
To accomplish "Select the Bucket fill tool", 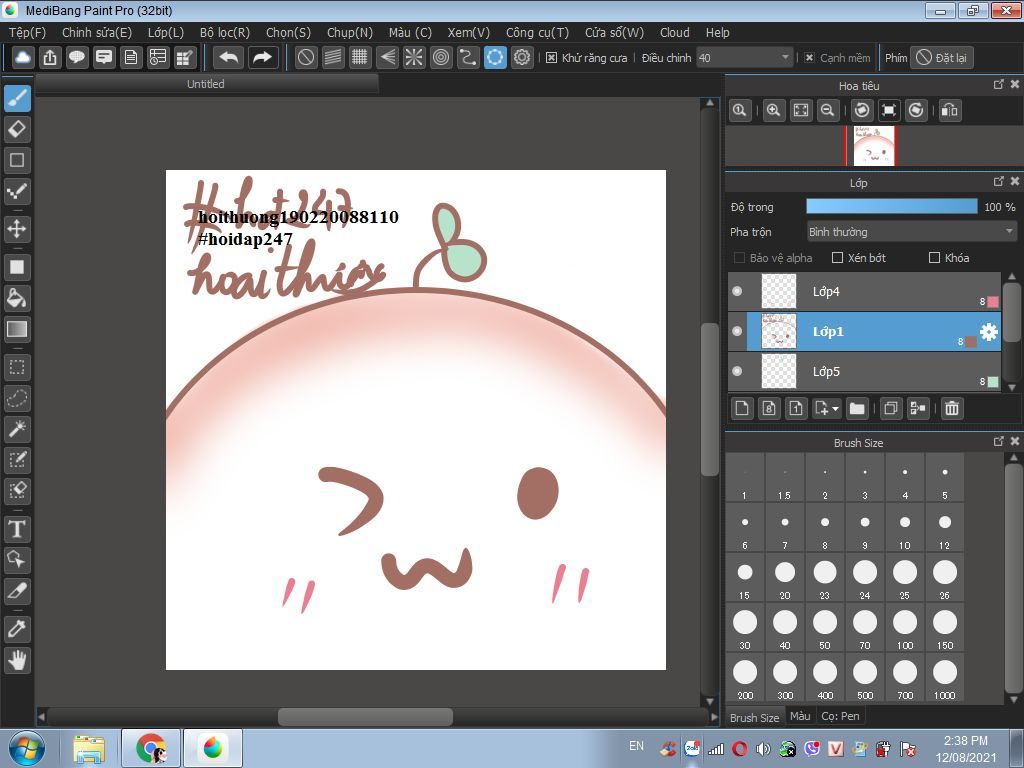I will point(17,298).
